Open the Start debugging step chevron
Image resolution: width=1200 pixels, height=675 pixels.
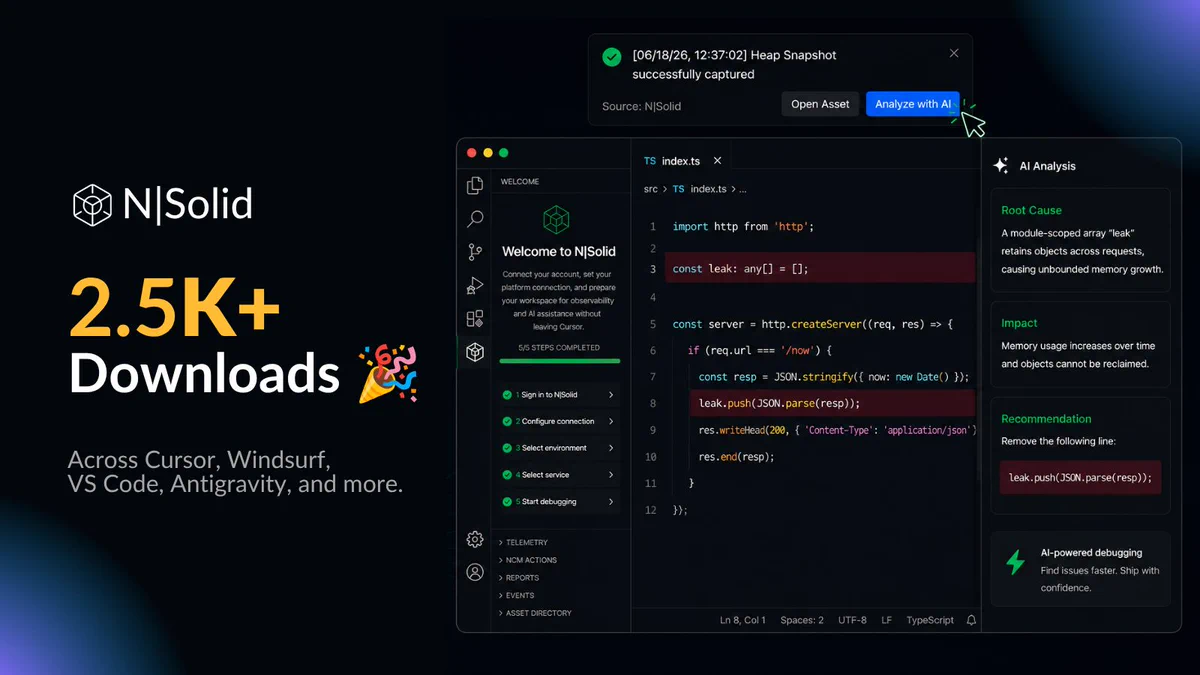(x=611, y=502)
